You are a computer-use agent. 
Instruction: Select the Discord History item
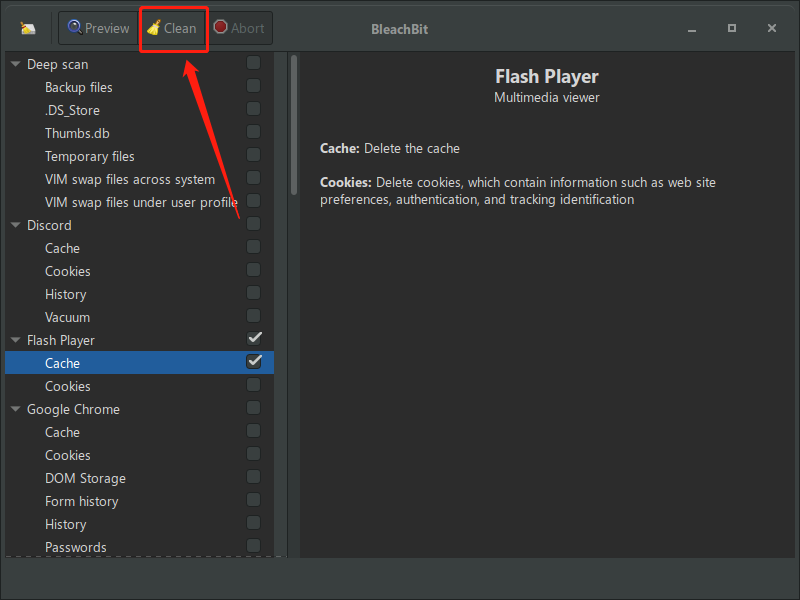[65, 294]
